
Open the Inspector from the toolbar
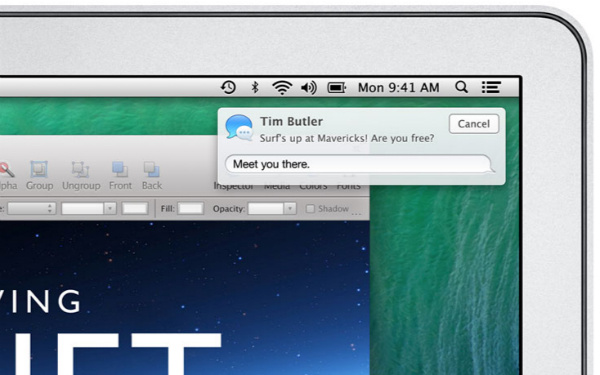[x=233, y=186]
